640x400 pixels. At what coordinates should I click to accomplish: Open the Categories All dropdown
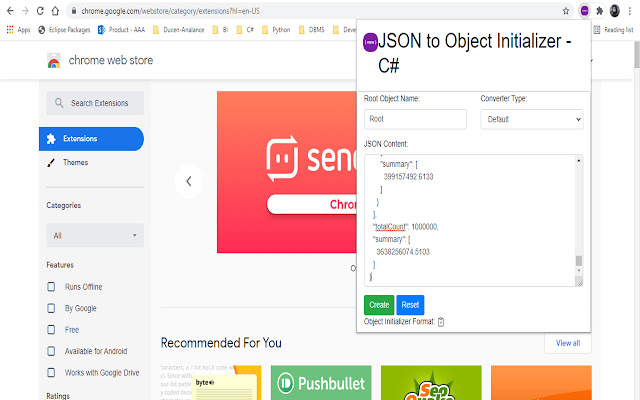tap(95, 236)
